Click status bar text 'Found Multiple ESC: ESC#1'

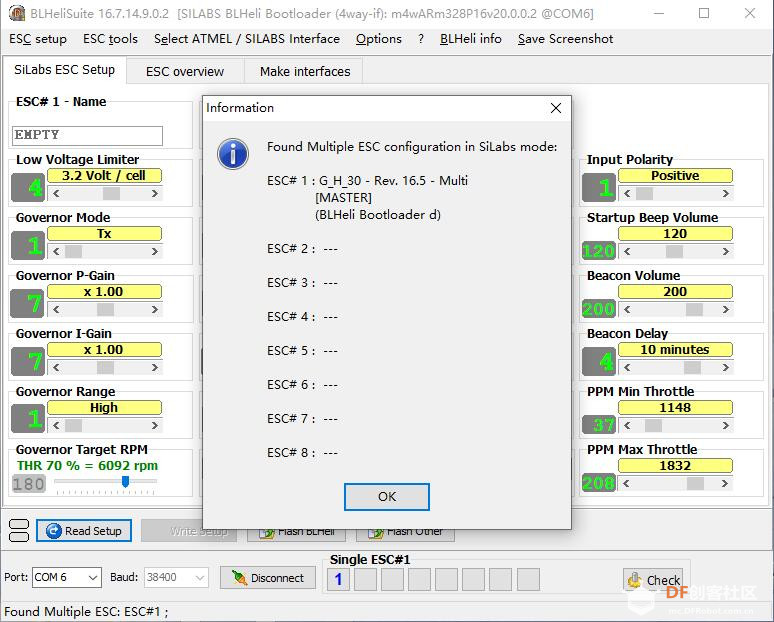click(86, 612)
